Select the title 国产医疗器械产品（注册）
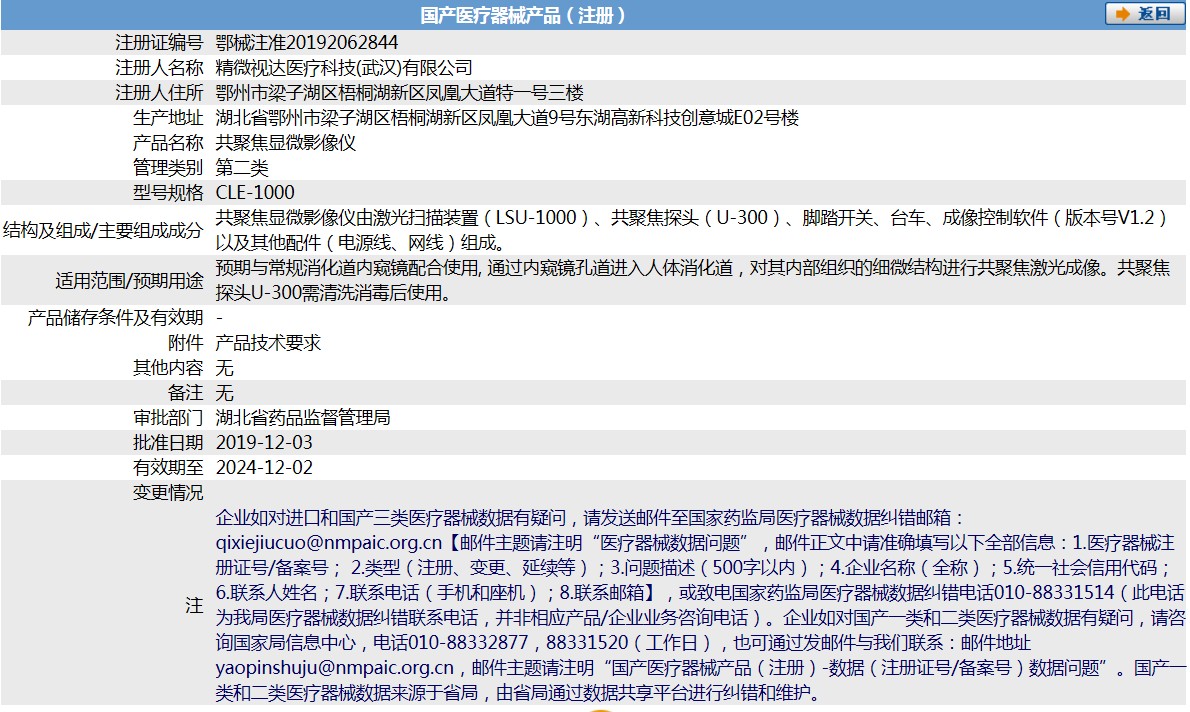The height and width of the screenshot is (712, 1190). click(523, 15)
